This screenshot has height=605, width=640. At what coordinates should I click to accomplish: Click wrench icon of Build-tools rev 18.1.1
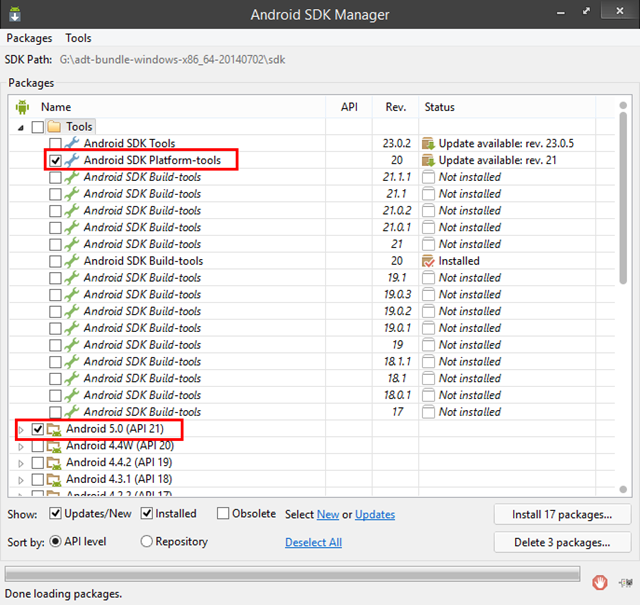(x=72, y=361)
